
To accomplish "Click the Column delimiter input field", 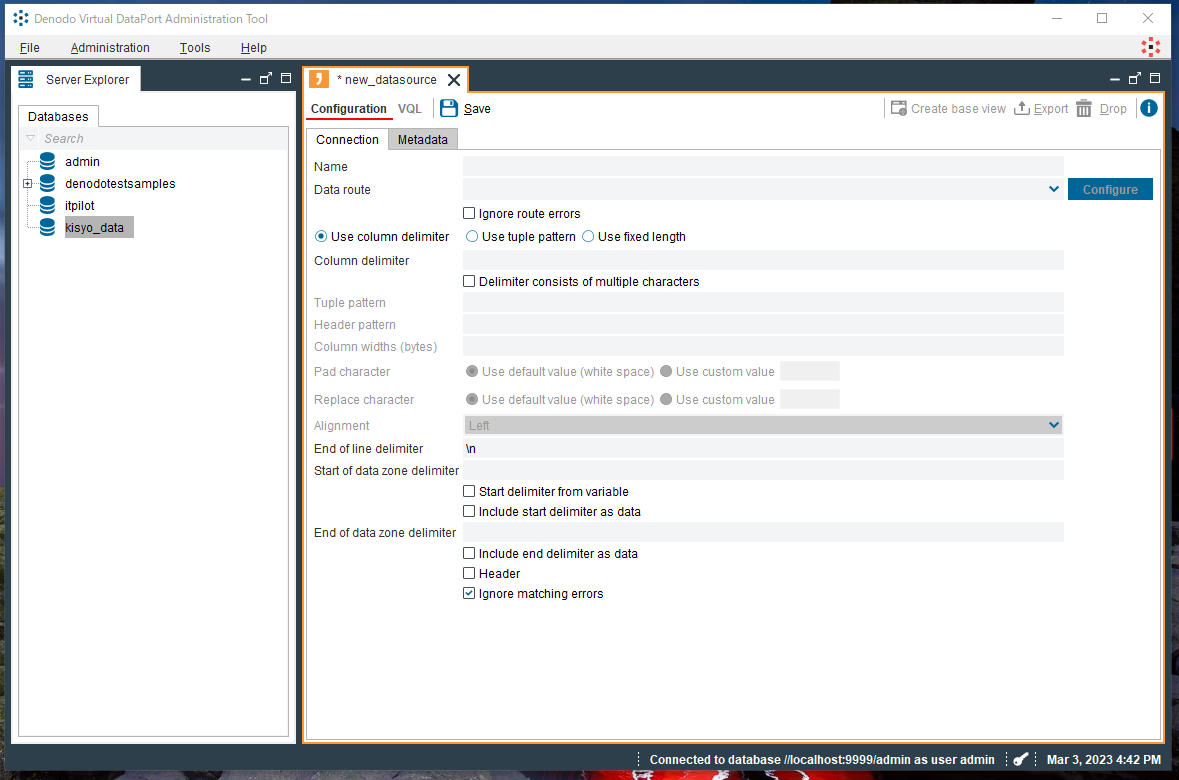I will 763,260.
